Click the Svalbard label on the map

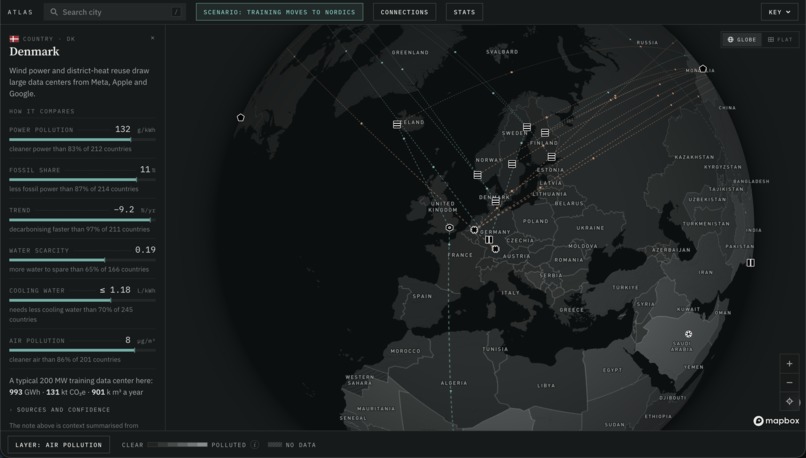[x=502, y=52]
